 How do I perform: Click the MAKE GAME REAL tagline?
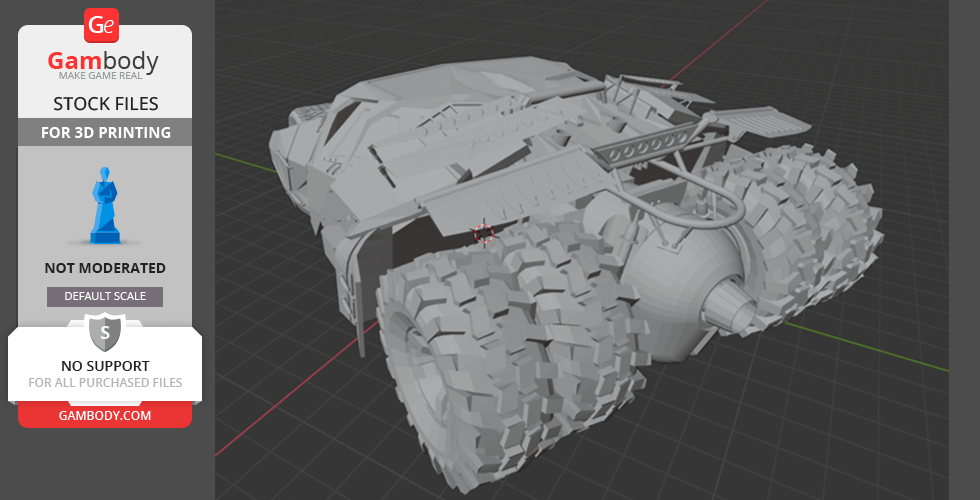coord(101,76)
